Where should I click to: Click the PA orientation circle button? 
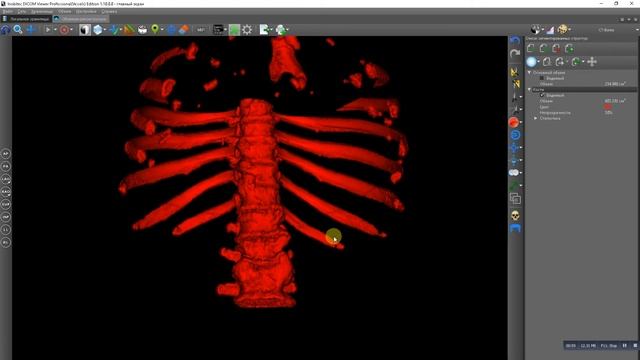6,167
